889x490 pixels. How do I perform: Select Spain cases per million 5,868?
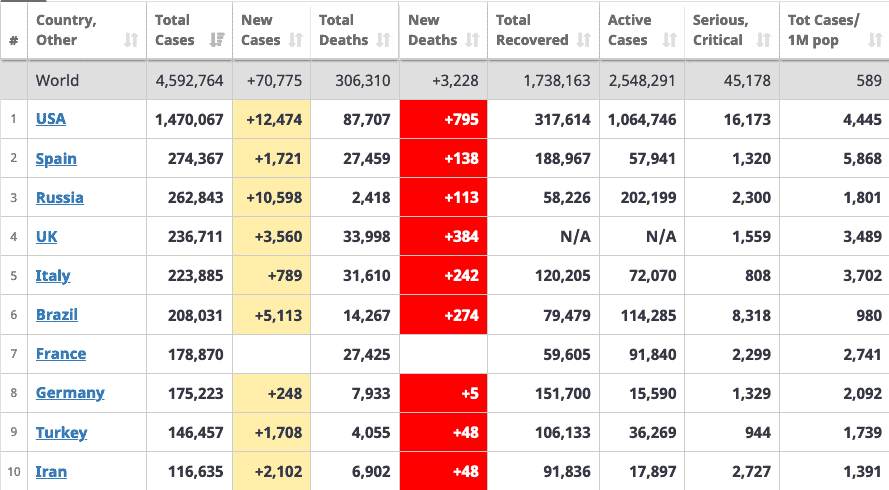tap(862, 159)
